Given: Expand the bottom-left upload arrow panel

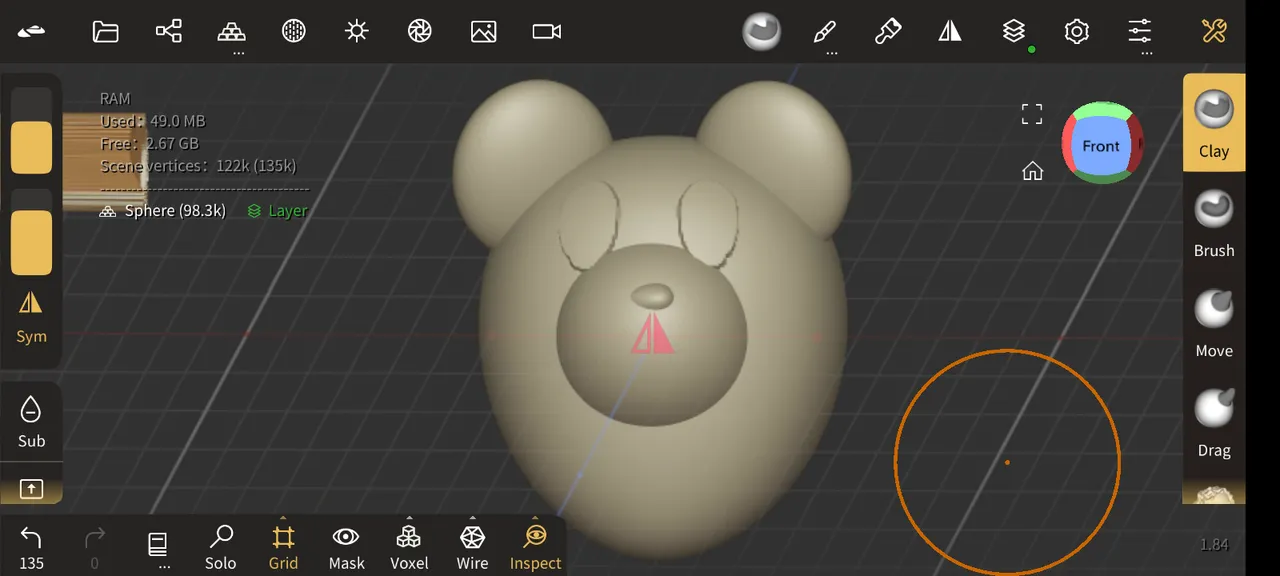Looking at the screenshot, I should [31, 488].
